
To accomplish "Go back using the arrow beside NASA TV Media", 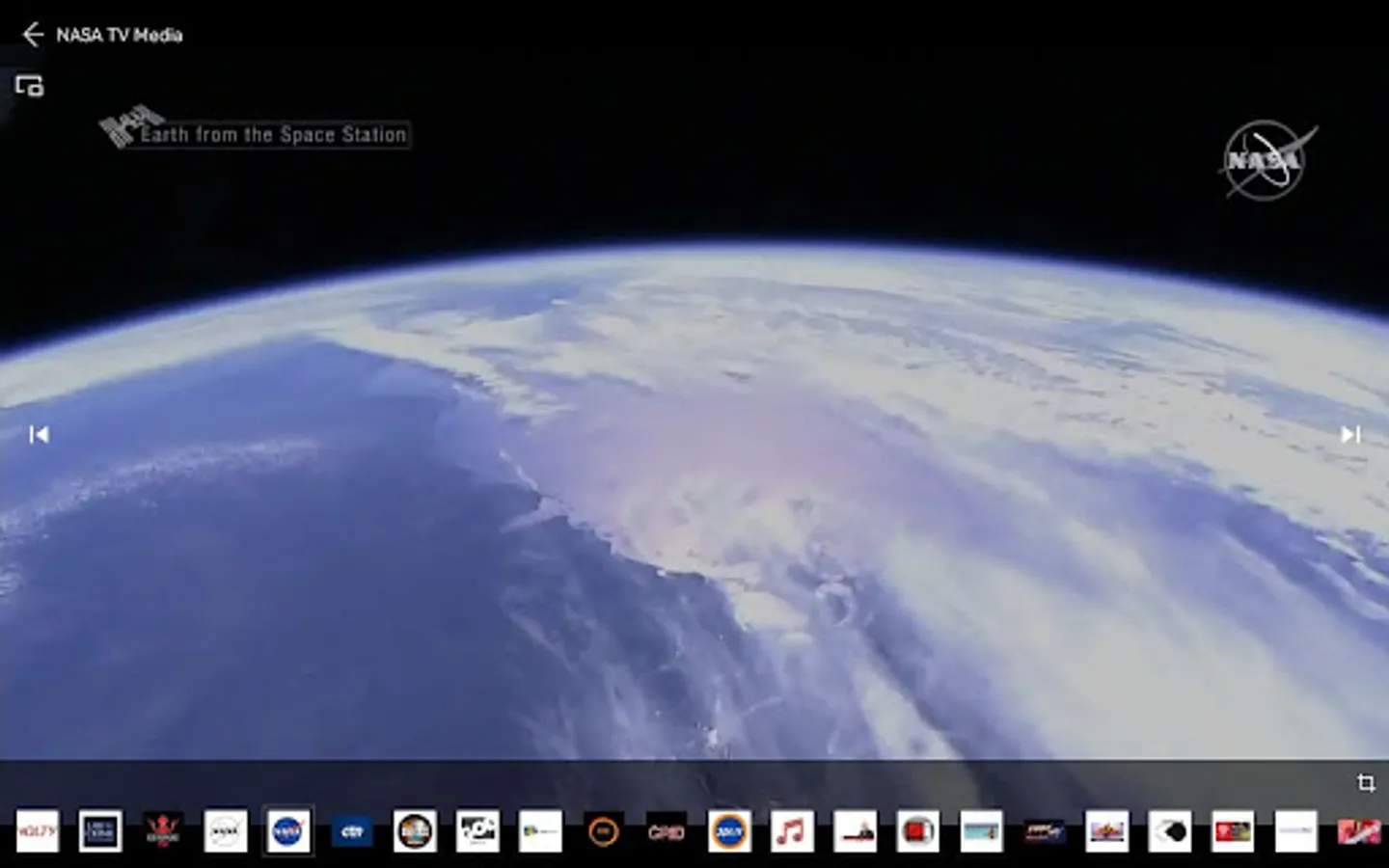I will (x=33, y=35).
